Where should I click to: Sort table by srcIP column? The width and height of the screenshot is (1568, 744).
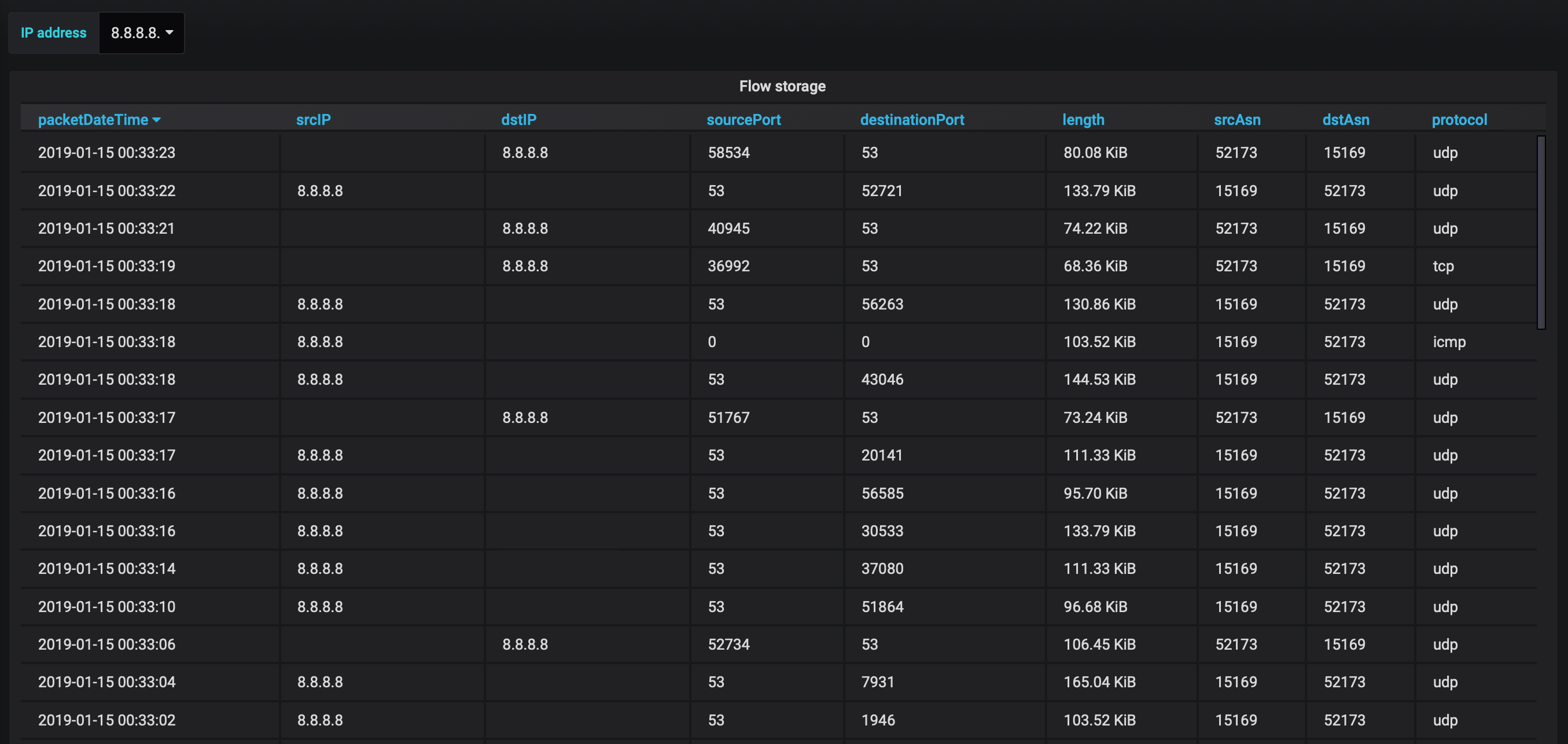(x=313, y=120)
